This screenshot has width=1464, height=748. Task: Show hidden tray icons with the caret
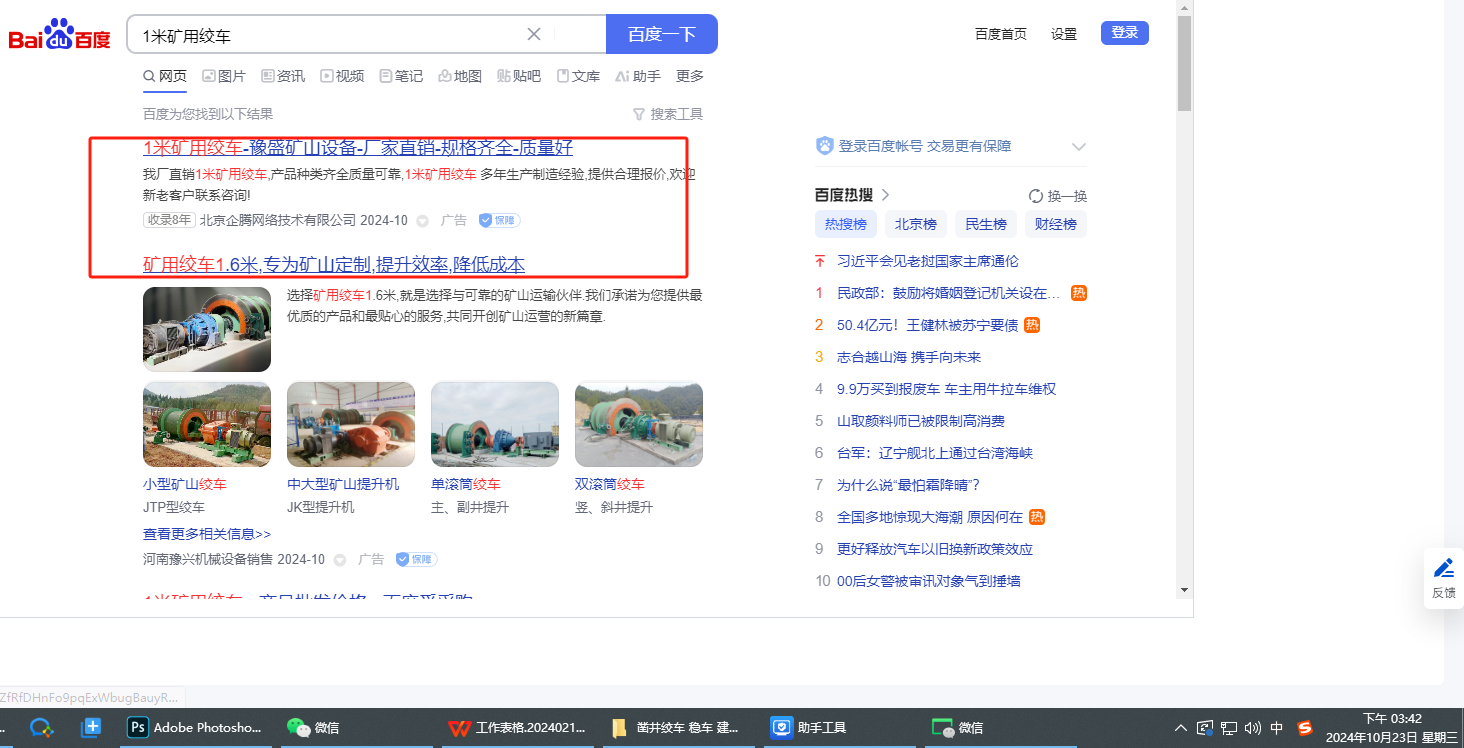point(1181,728)
